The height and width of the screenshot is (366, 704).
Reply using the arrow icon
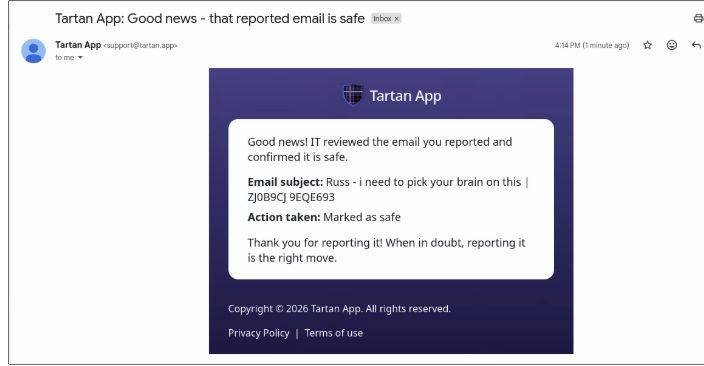[x=696, y=45]
